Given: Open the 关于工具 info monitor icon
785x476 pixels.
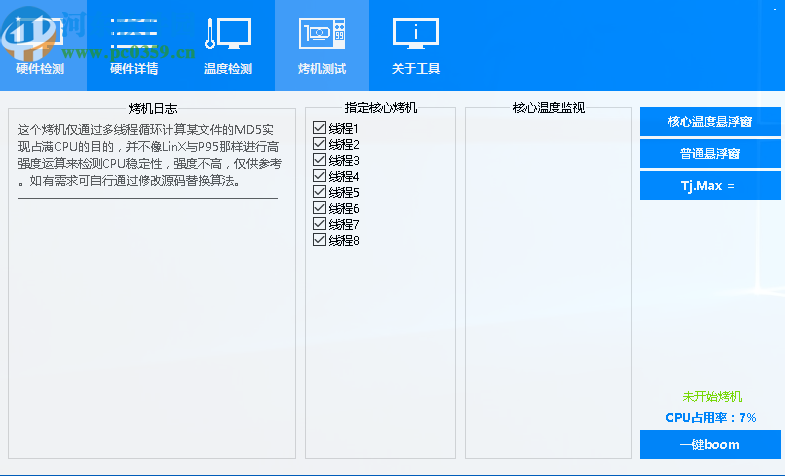Looking at the screenshot, I should coord(416,33).
